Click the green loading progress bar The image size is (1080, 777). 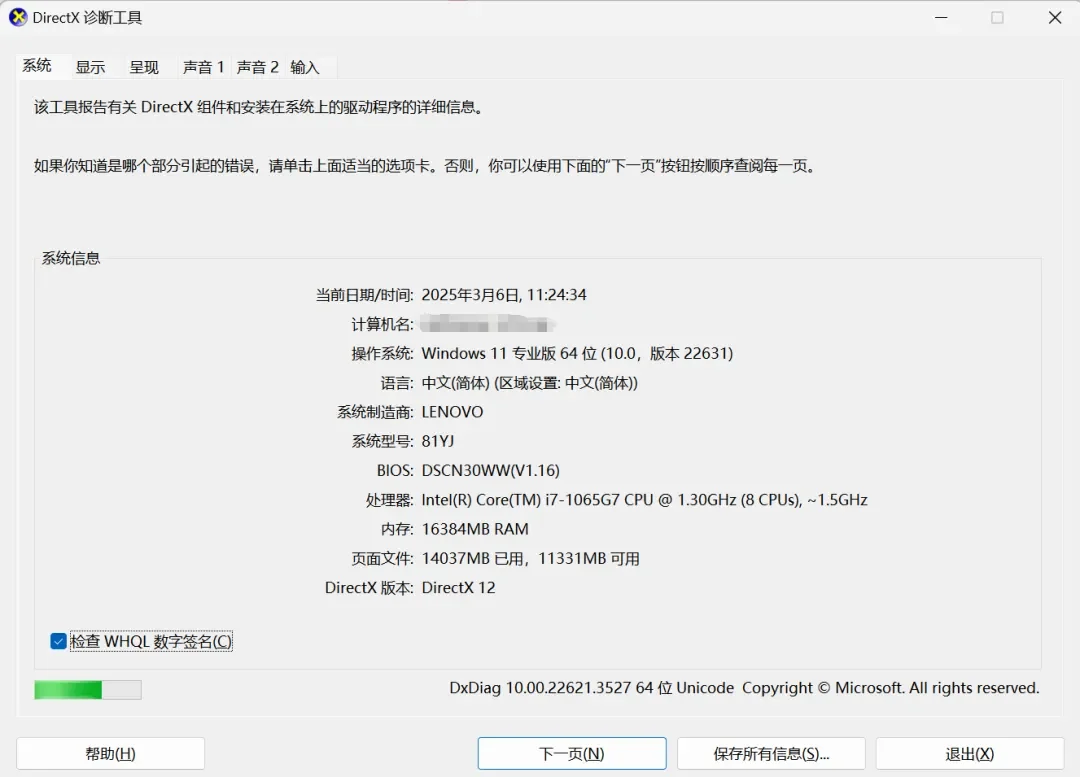[88, 690]
